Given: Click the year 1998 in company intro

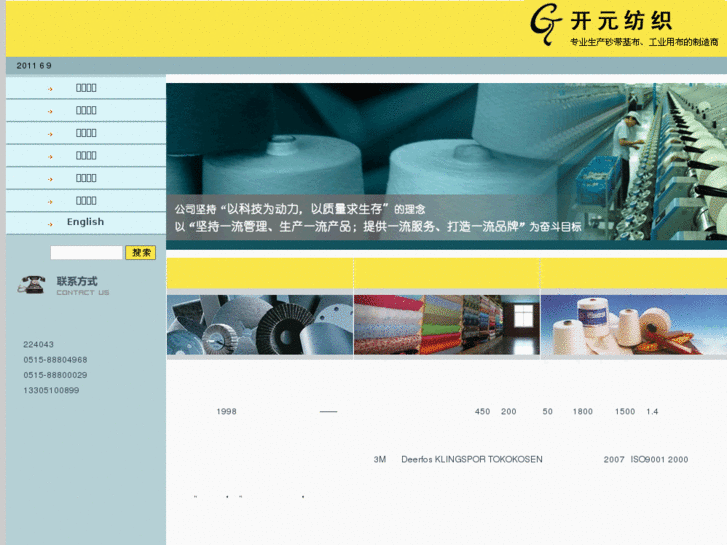Looking at the screenshot, I should click(226, 411).
